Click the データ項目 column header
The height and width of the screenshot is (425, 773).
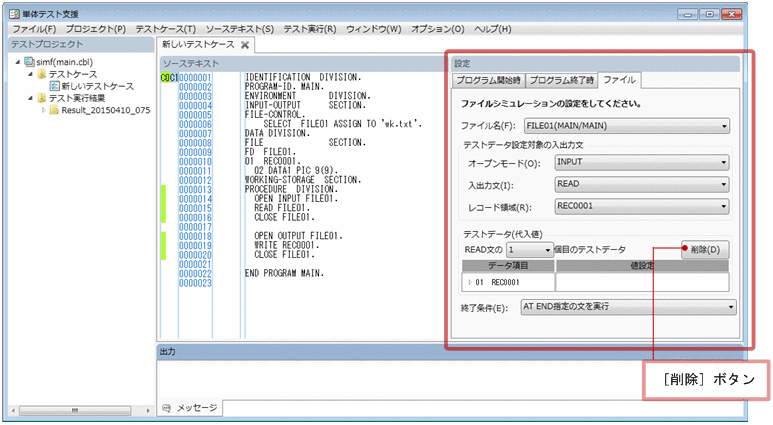[508, 266]
